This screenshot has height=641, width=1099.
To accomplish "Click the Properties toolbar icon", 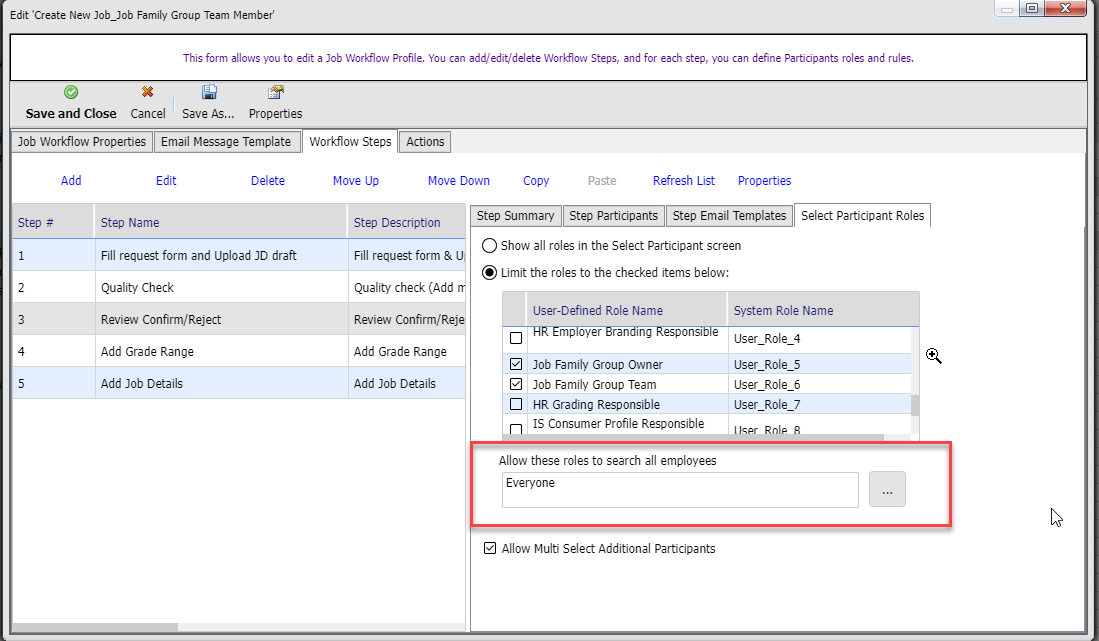I will point(275,92).
